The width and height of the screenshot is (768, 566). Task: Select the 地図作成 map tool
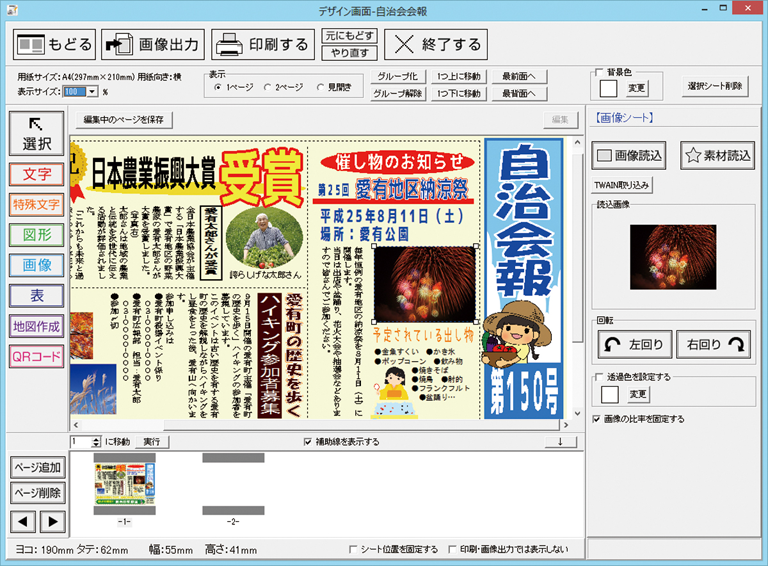[x=37, y=326]
